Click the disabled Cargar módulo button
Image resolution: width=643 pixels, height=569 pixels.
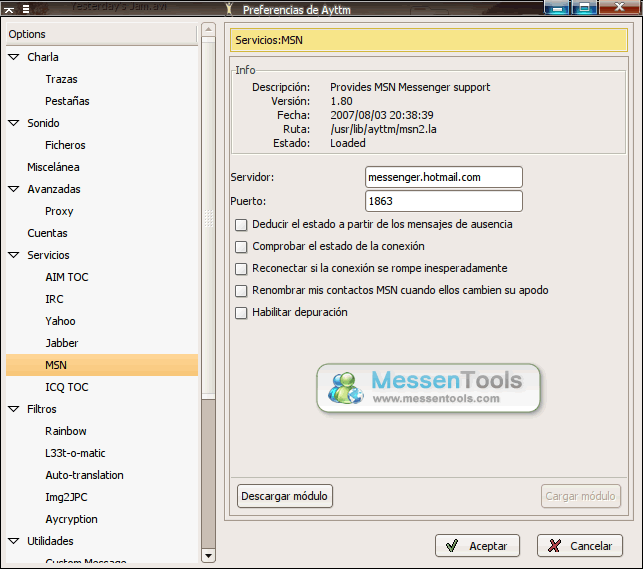point(580,496)
